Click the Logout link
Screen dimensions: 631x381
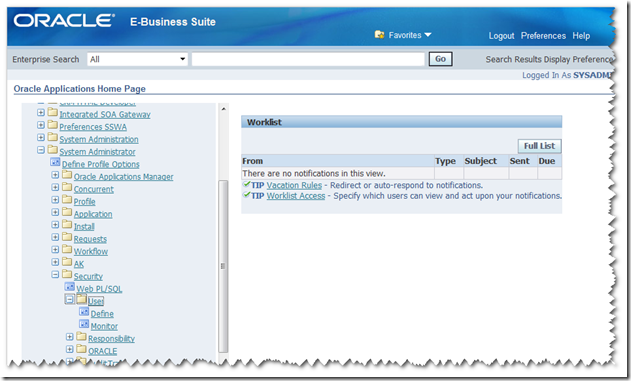(x=501, y=36)
